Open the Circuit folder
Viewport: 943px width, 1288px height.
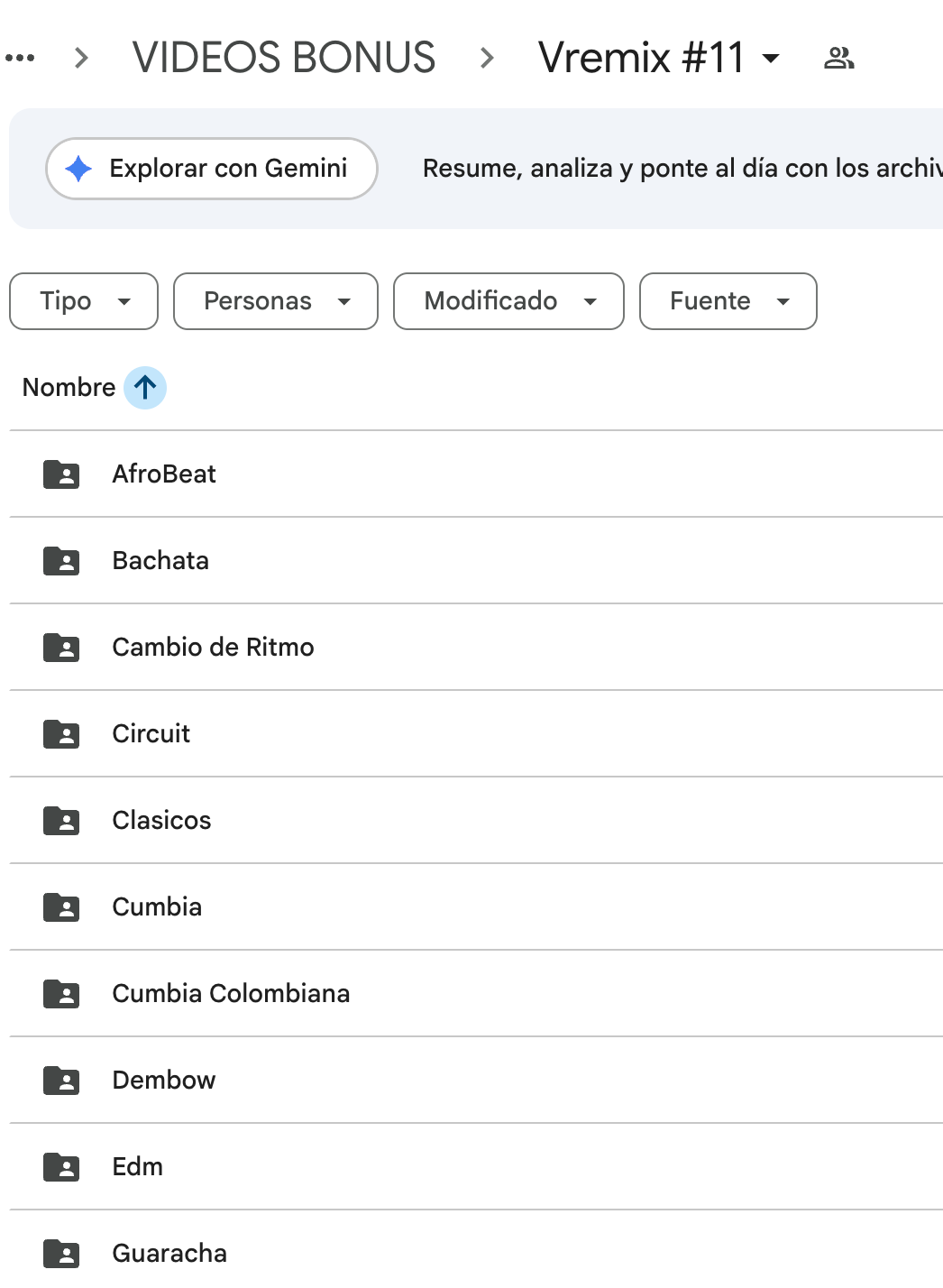151,733
